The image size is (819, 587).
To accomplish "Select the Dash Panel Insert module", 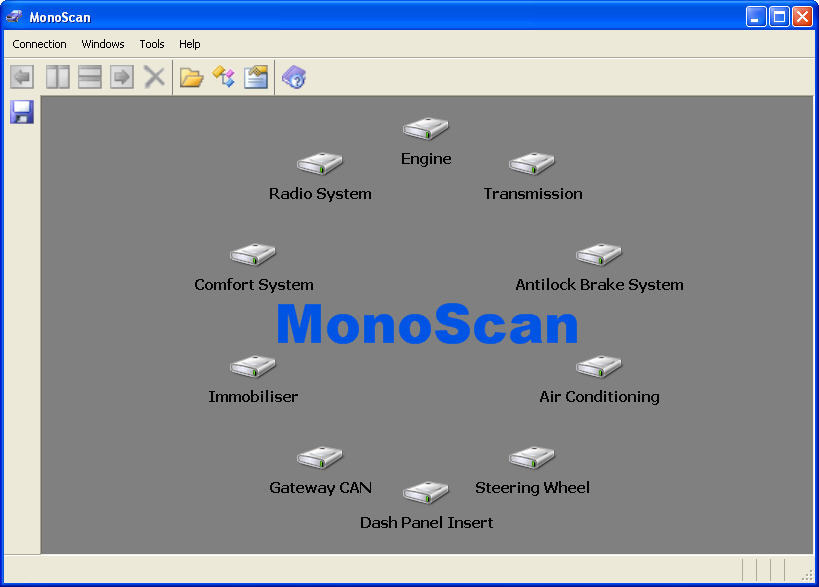I will coord(426,493).
